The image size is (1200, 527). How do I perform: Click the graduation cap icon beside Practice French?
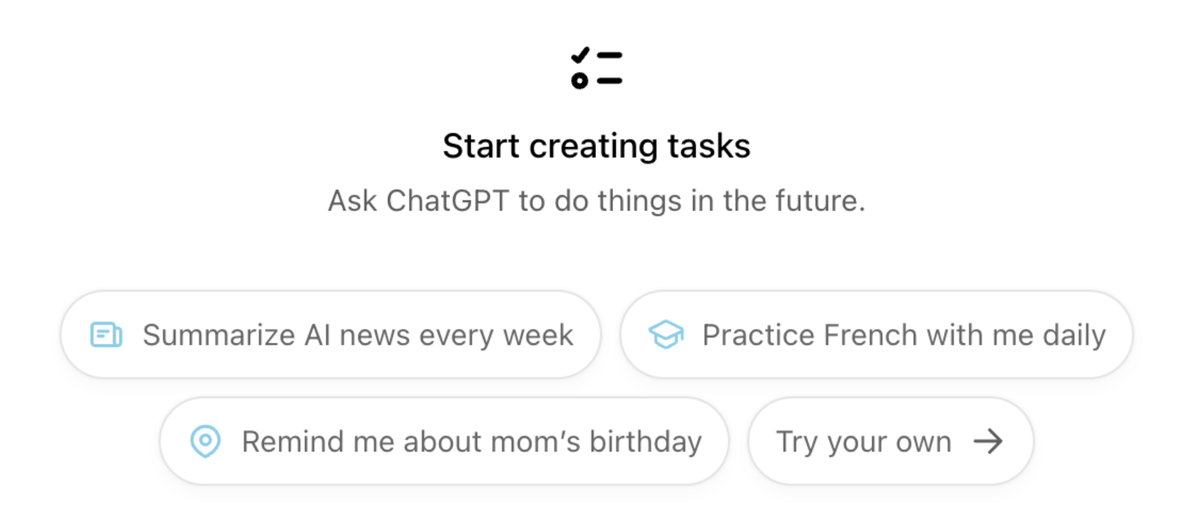pyautogui.click(x=666, y=335)
